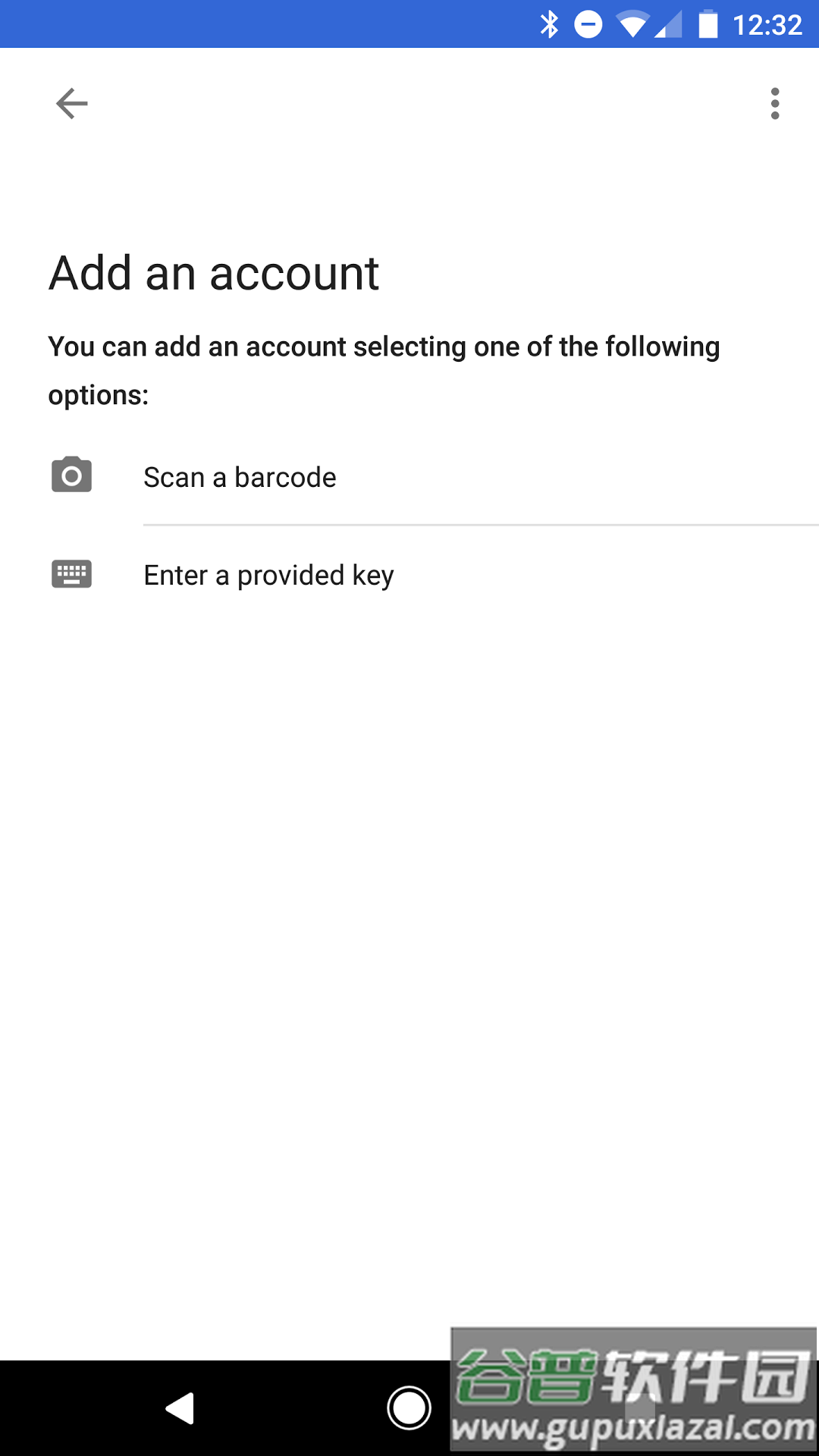819x1456 pixels.
Task: Choose "Enter a provided key"
Action: (x=268, y=576)
